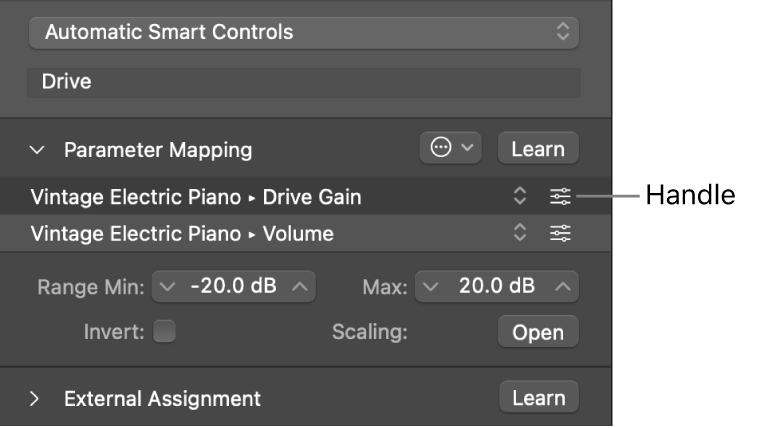Click the Drive name text field

pyautogui.click(x=304, y=82)
